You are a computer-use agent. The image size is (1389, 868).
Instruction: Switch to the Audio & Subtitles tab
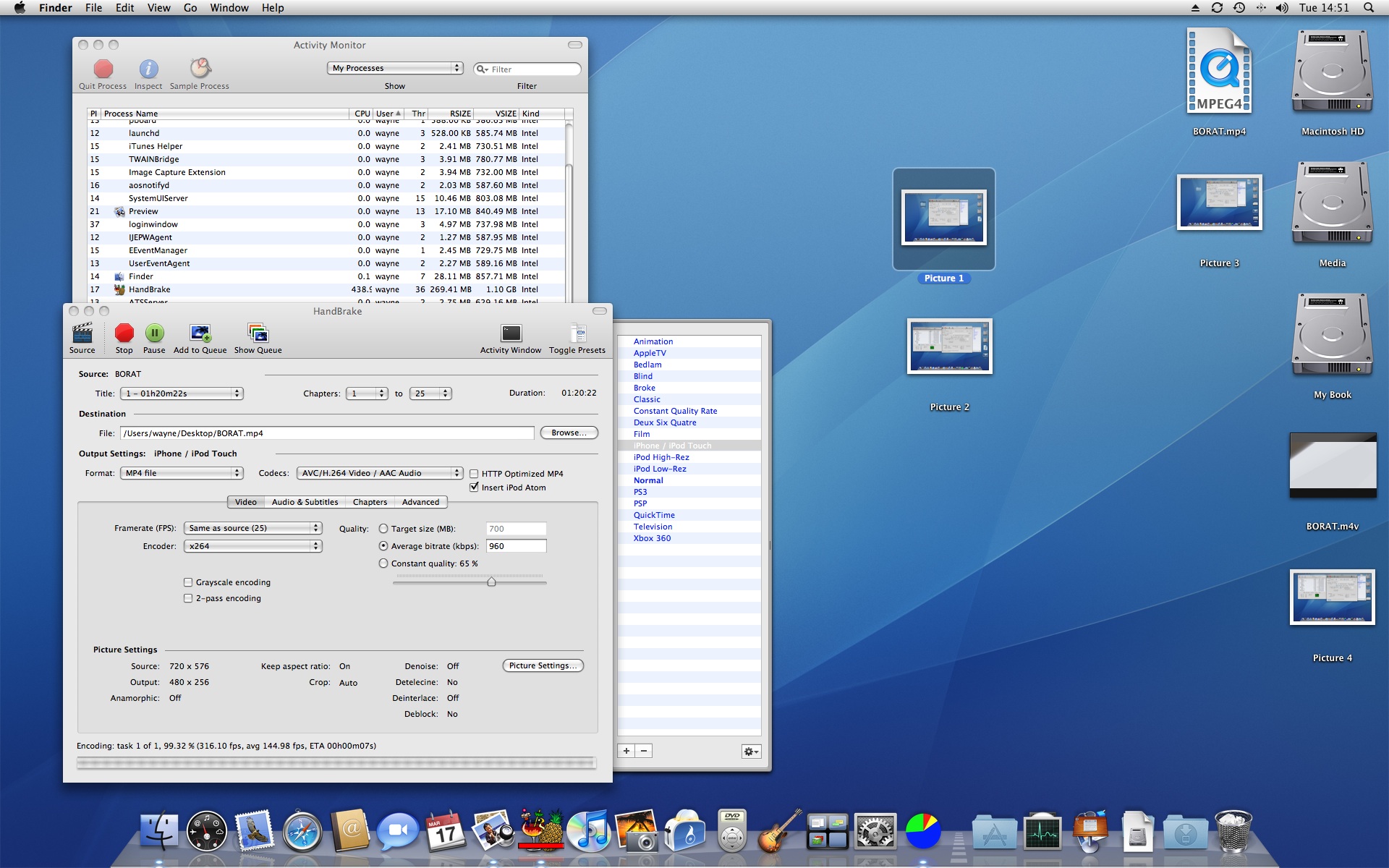pyautogui.click(x=305, y=502)
